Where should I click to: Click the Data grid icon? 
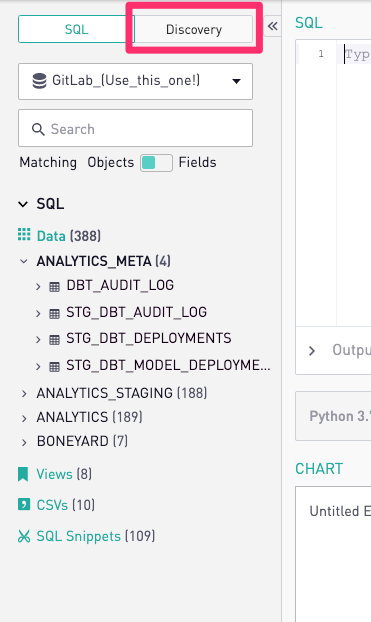coord(24,234)
